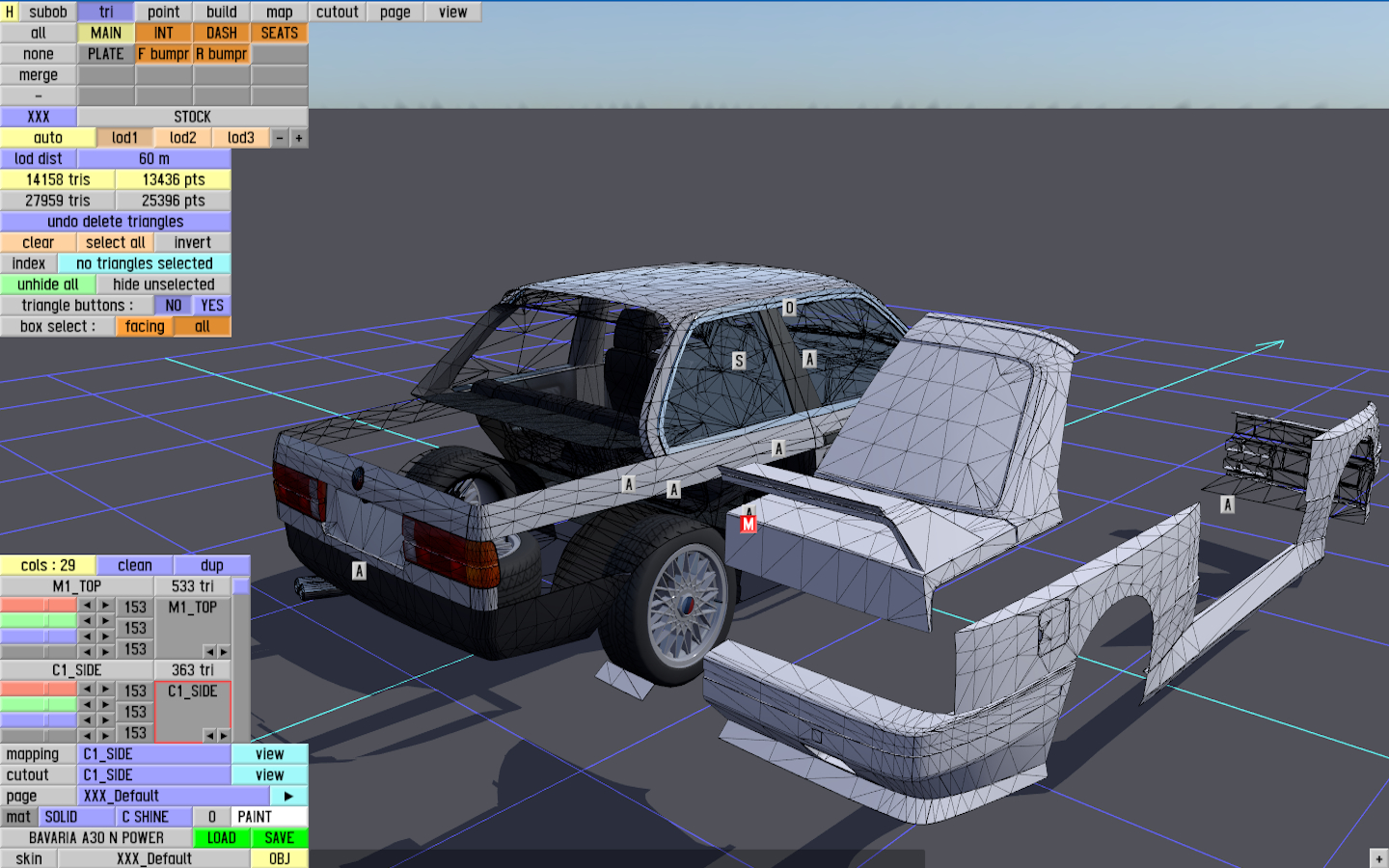The width and height of the screenshot is (1389, 868).
Task: Adjust the M1_TOP red colour slider
Action: (39, 606)
